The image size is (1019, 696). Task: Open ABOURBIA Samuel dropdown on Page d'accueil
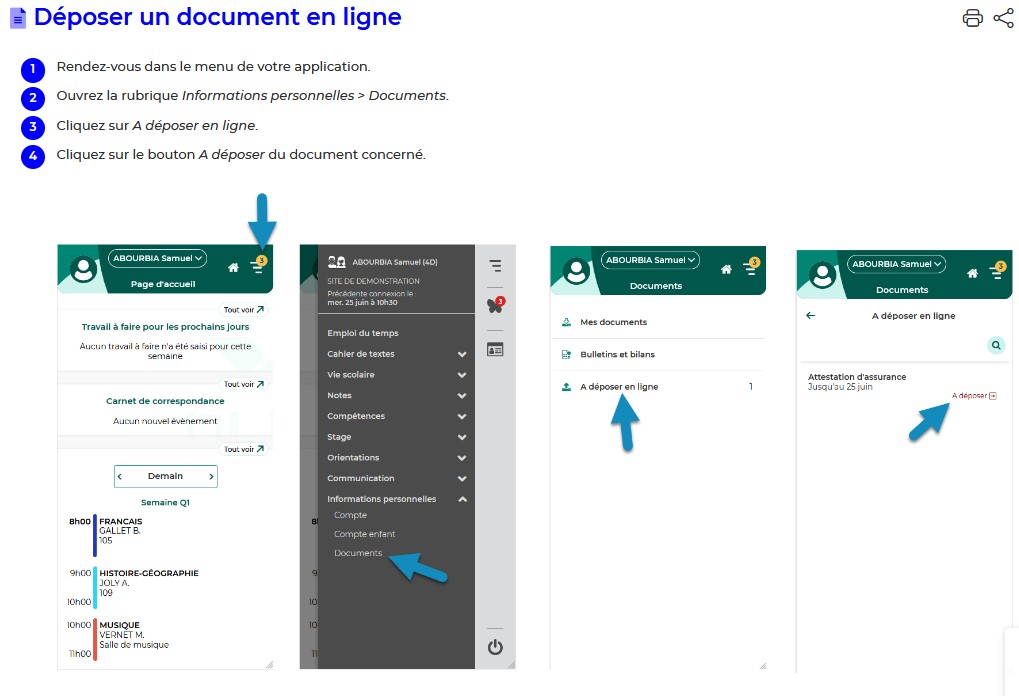[158, 258]
